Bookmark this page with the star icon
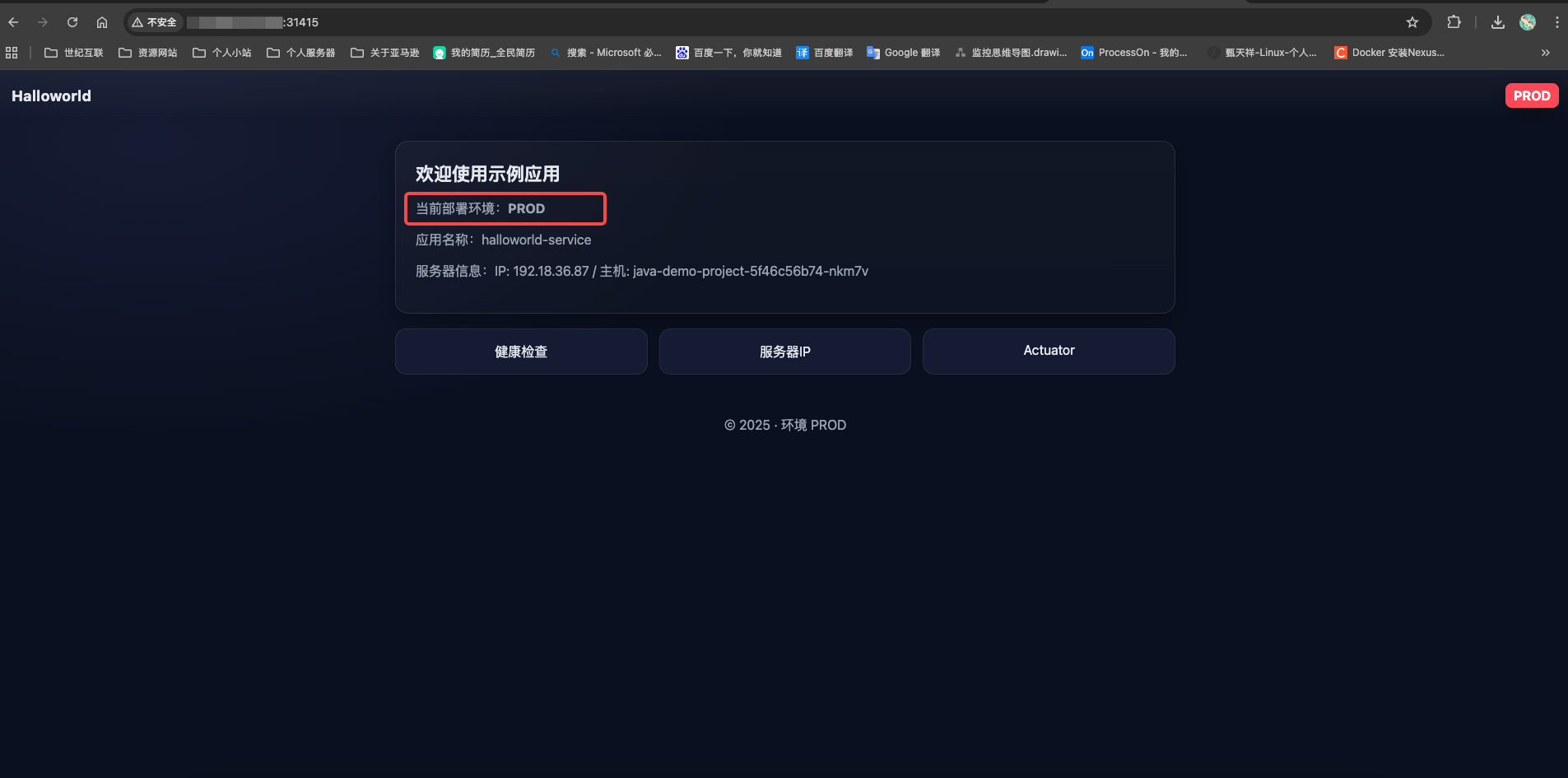The width and height of the screenshot is (1568, 778). 1412,22
